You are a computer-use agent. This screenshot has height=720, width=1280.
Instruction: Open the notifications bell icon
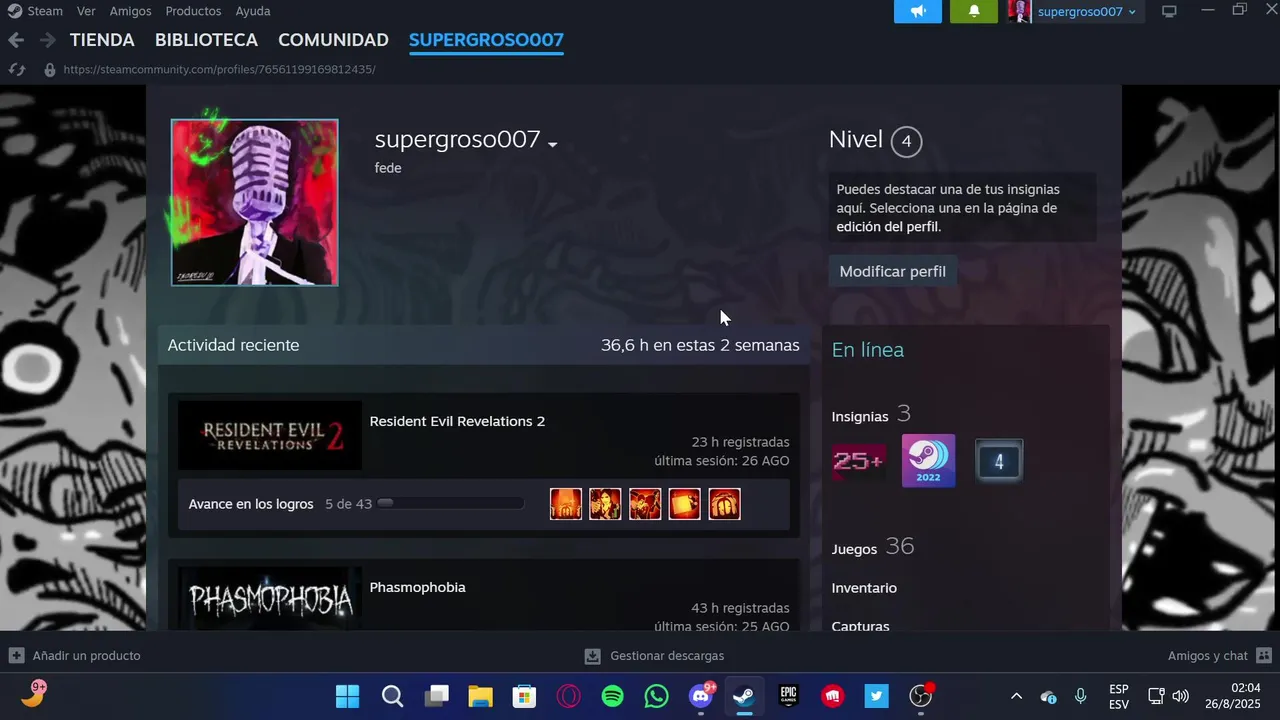(973, 11)
